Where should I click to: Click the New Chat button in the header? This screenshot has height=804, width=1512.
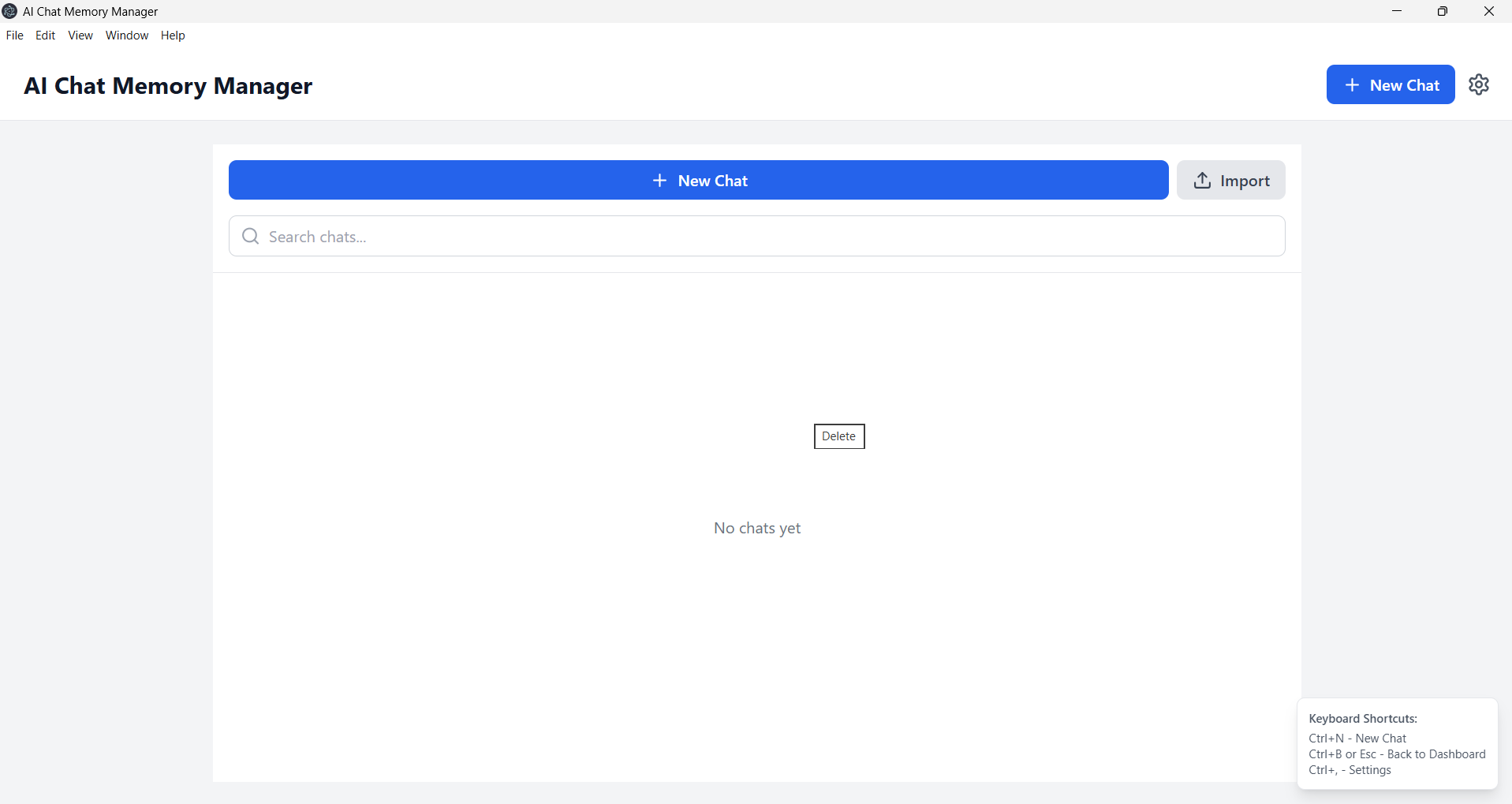point(1390,84)
